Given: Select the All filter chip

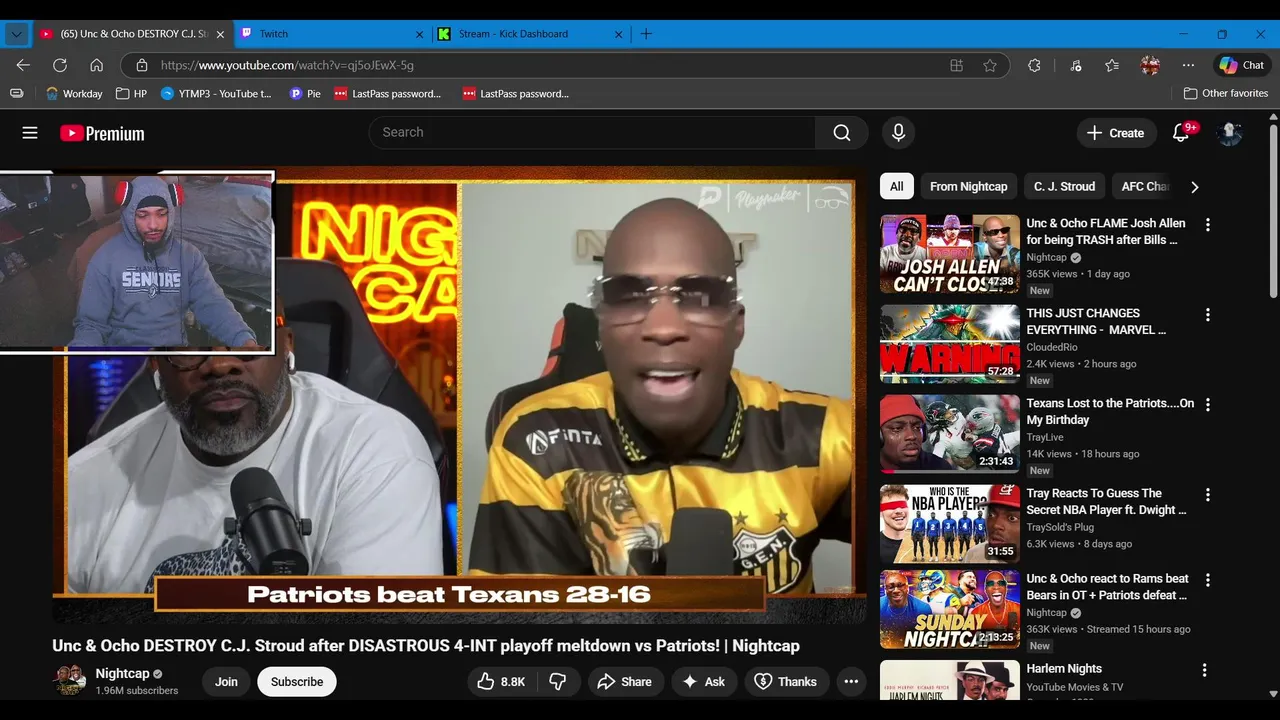Looking at the screenshot, I should pyautogui.click(x=897, y=186).
